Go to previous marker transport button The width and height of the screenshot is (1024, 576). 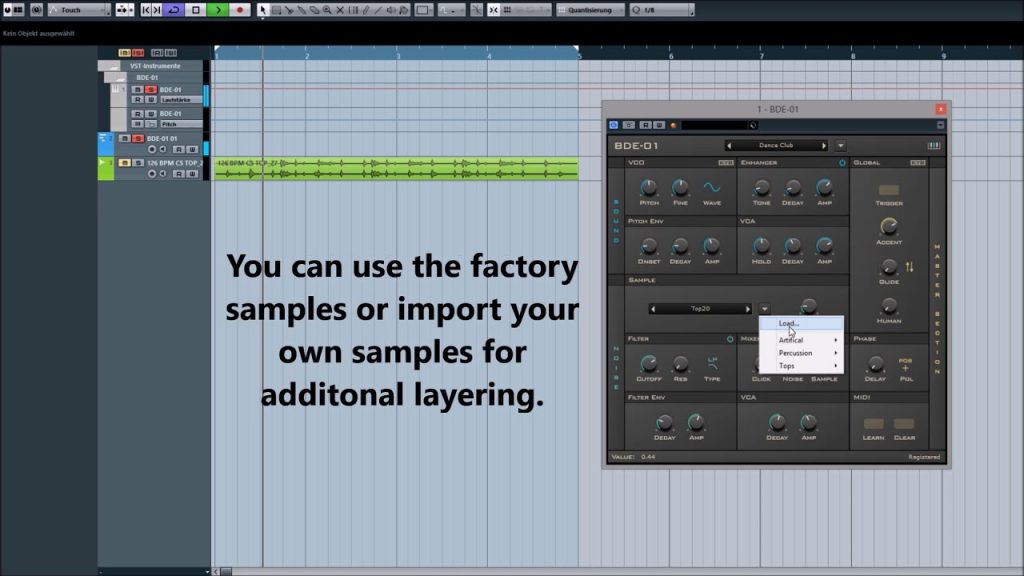pos(146,10)
